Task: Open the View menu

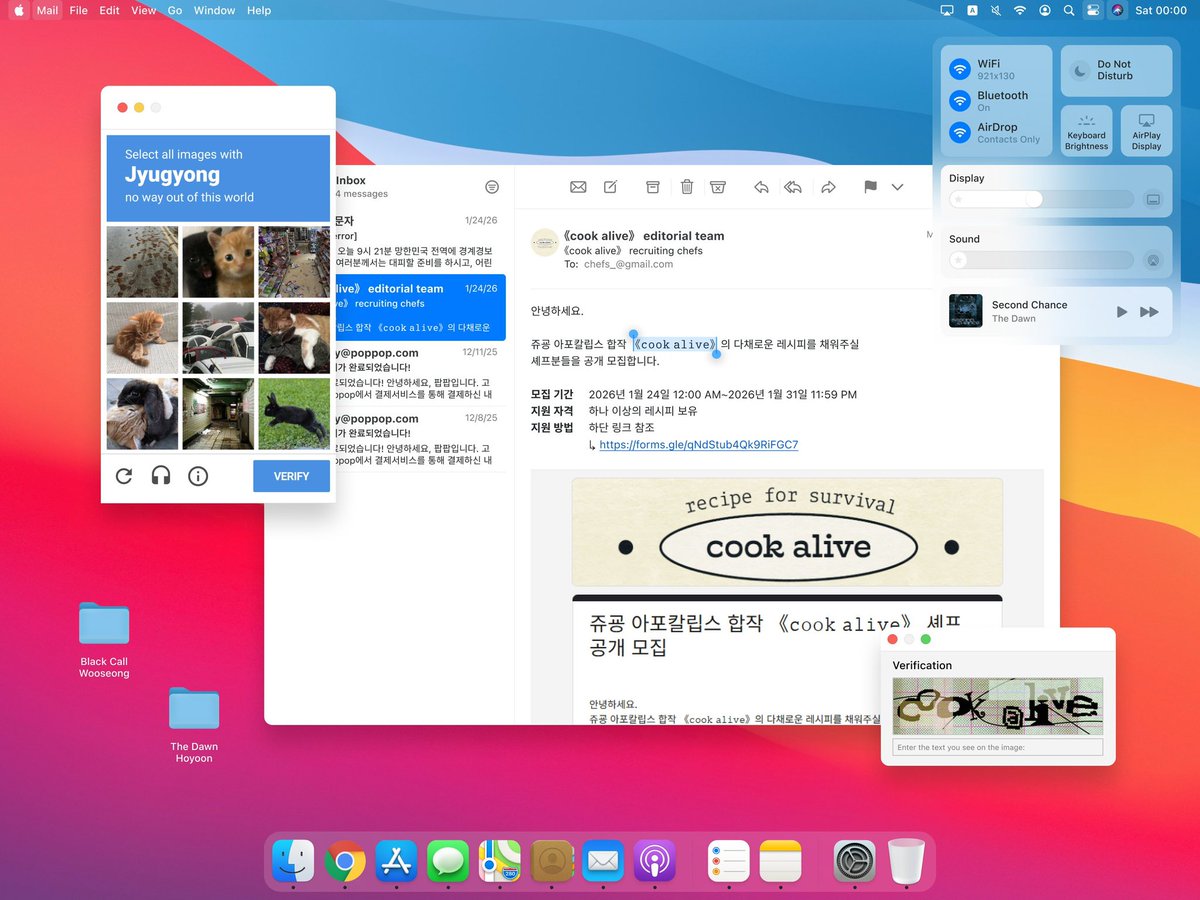Action: pos(144,10)
